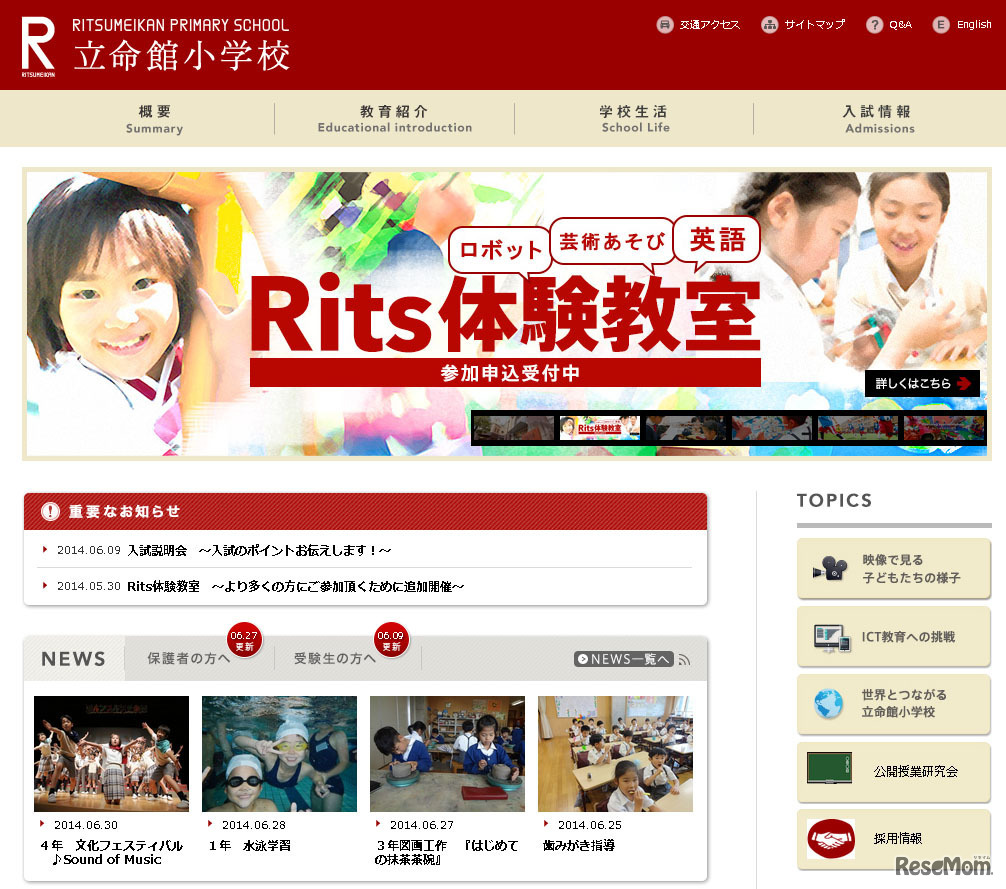This screenshot has width=1006, height=889.
Task: Open the サイトマップ link
Action: pyautogui.click(x=814, y=25)
